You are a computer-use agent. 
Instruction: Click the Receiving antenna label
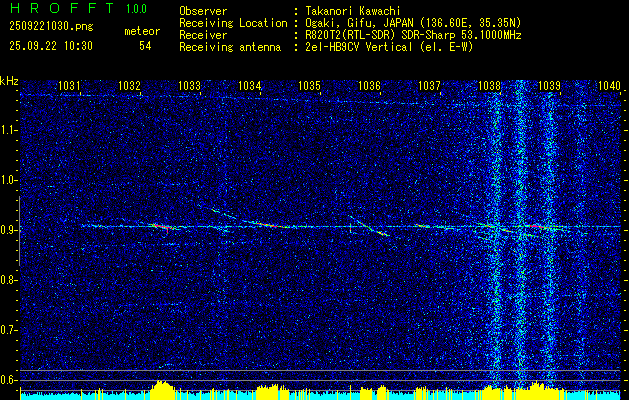pos(230,47)
